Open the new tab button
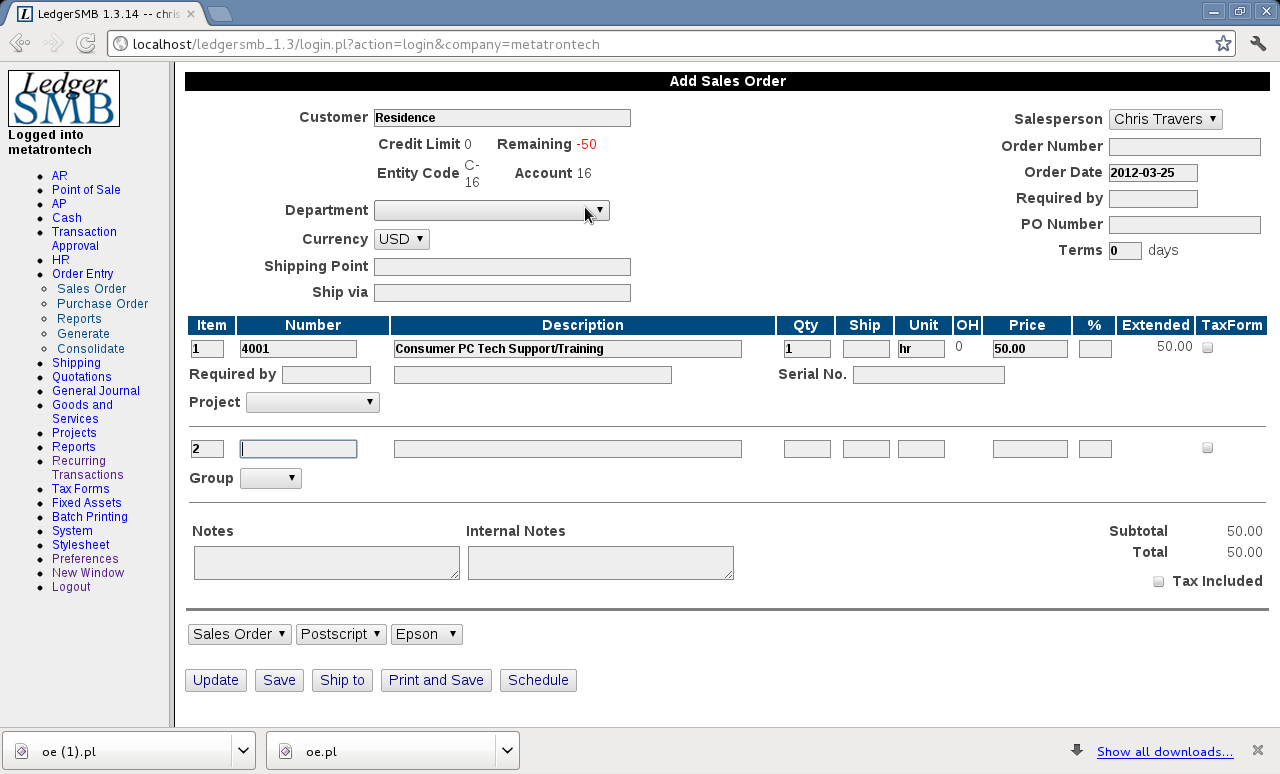This screenshot has width=1280, height=774. [x=220, y=14]
